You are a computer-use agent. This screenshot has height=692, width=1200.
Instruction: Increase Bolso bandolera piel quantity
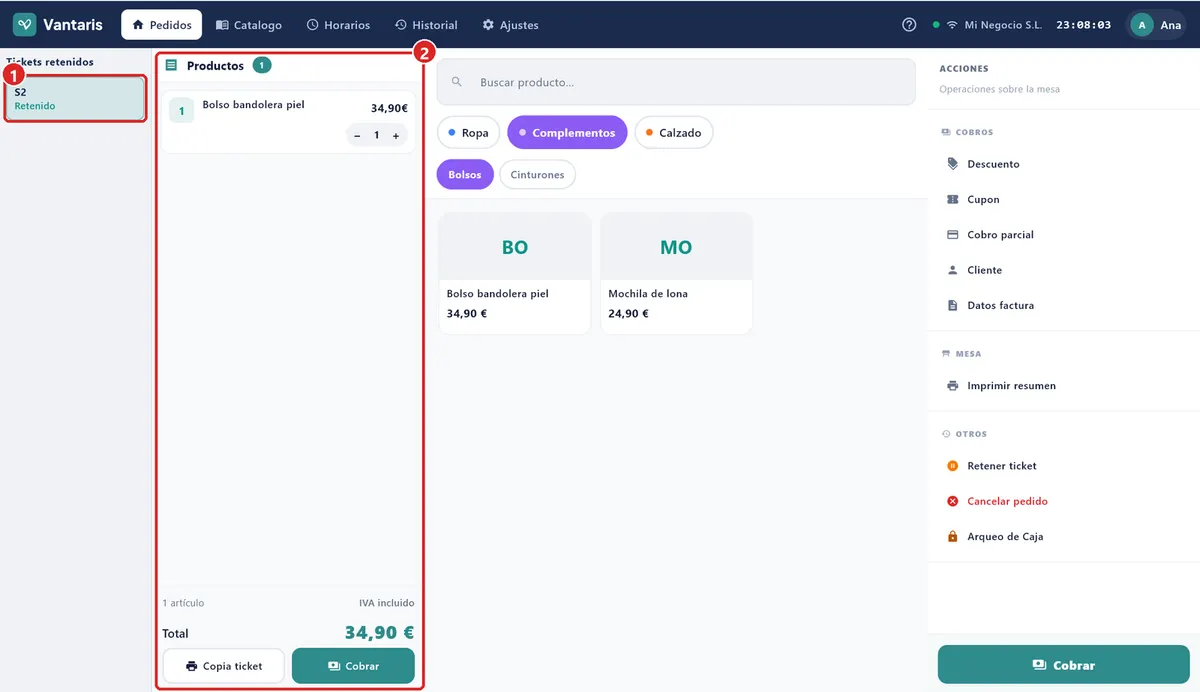click(396, 135)
